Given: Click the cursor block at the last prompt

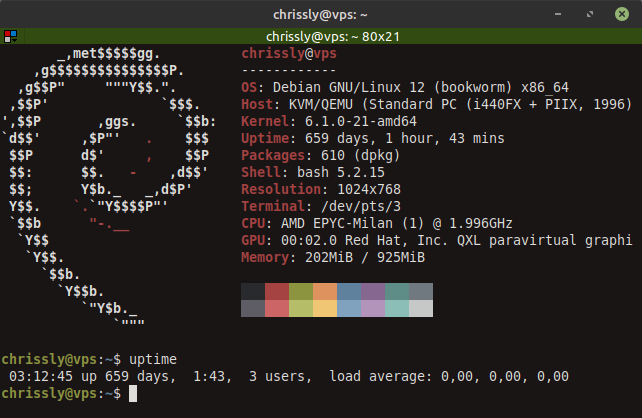Looking at the screenshot, I should [x=133, y=393].
